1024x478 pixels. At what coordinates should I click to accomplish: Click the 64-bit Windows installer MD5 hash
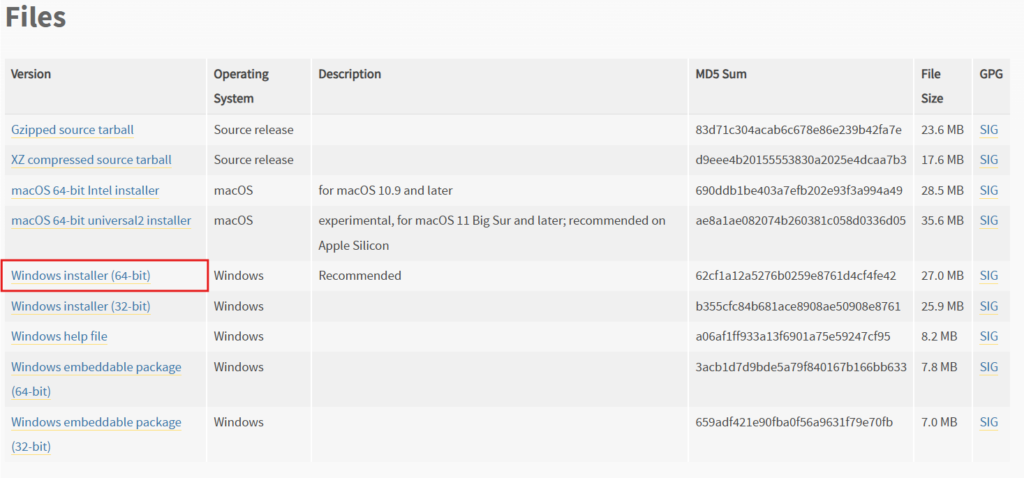tap(796, 276)
